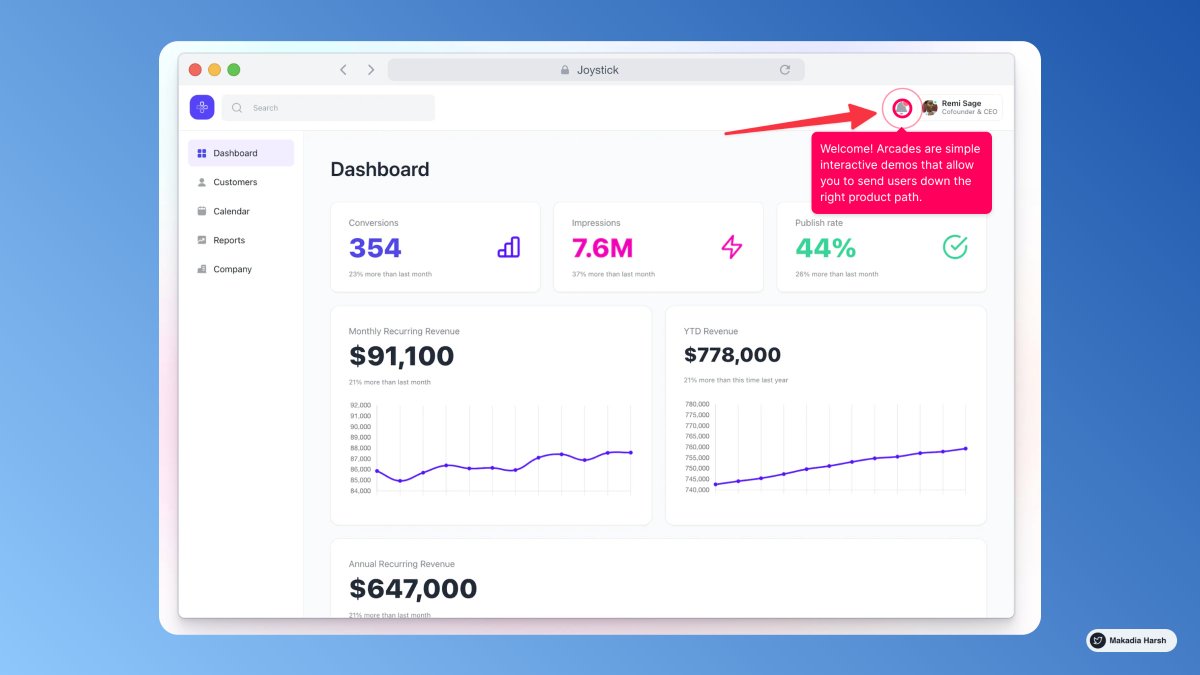Click the 7.6M impressions value
1200x675 pixels.
602,248
